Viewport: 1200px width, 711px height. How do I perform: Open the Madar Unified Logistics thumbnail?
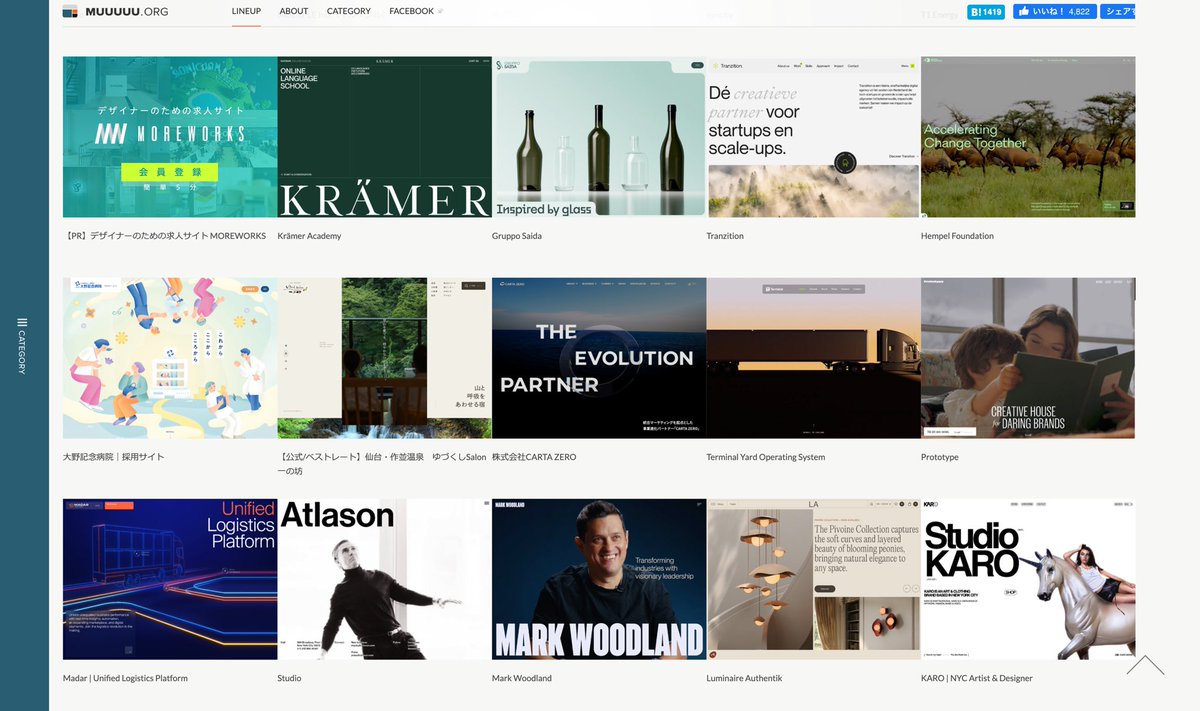pos(170,579)
